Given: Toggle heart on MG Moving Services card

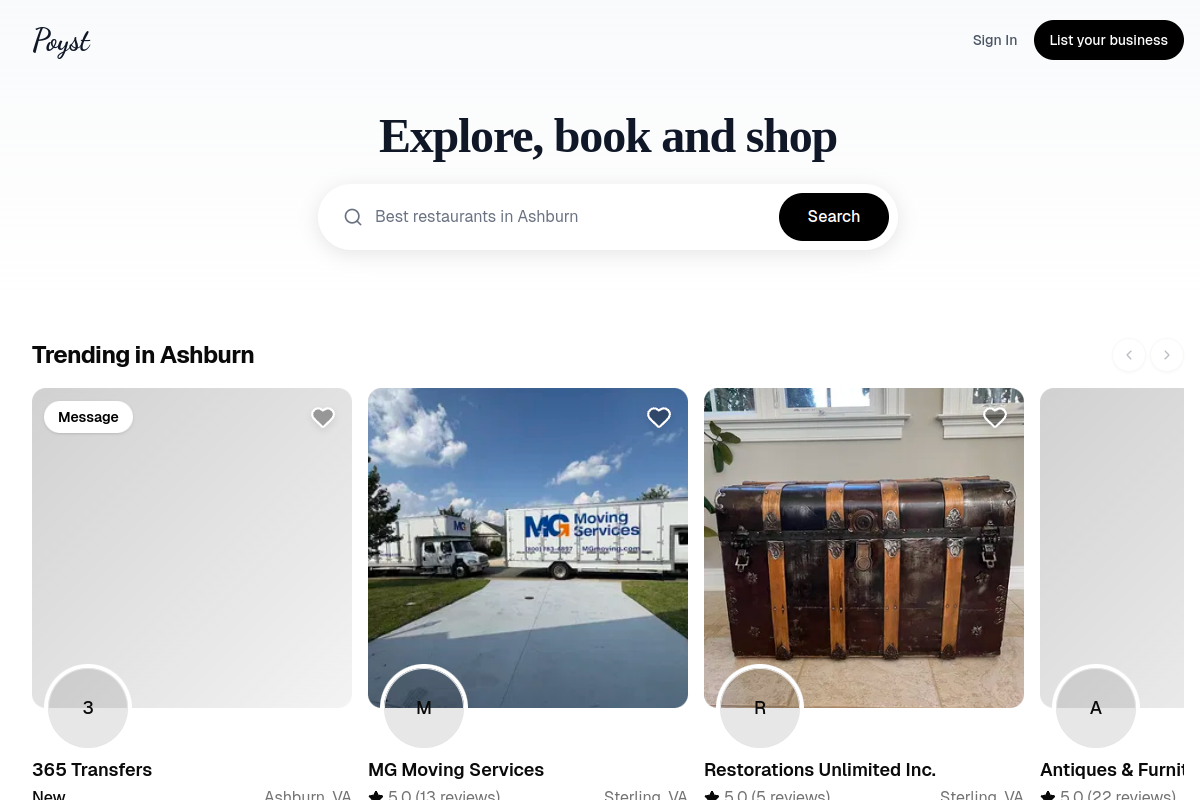Looking at the screenshot, I should (659, 417).
